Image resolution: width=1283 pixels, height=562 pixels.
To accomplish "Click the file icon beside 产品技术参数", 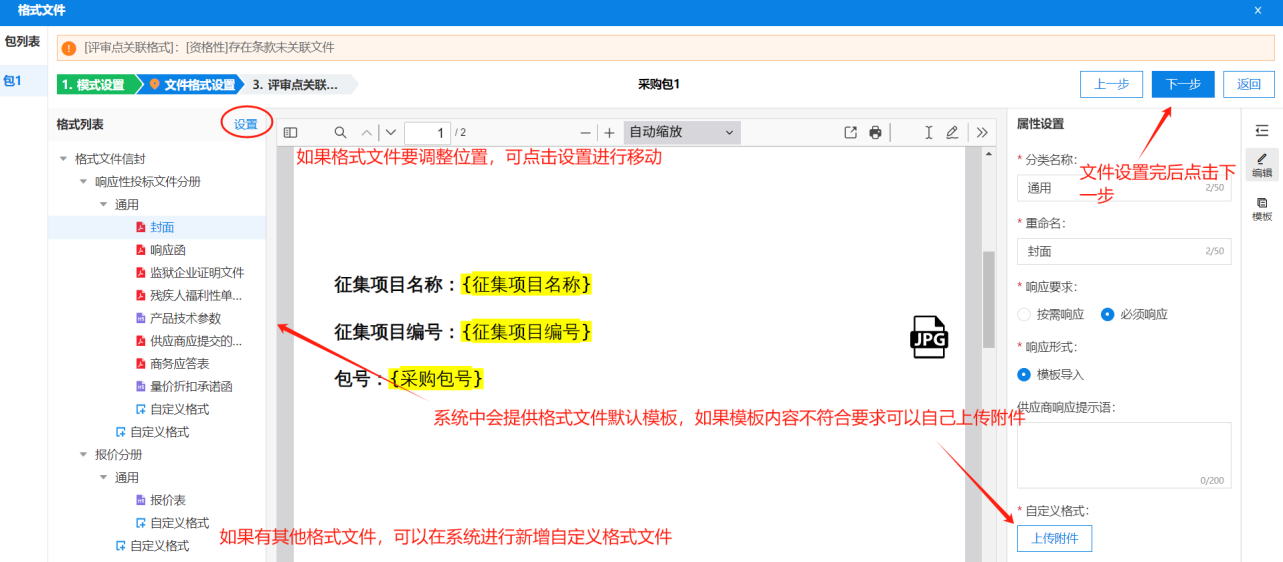I will click(141, 318).
